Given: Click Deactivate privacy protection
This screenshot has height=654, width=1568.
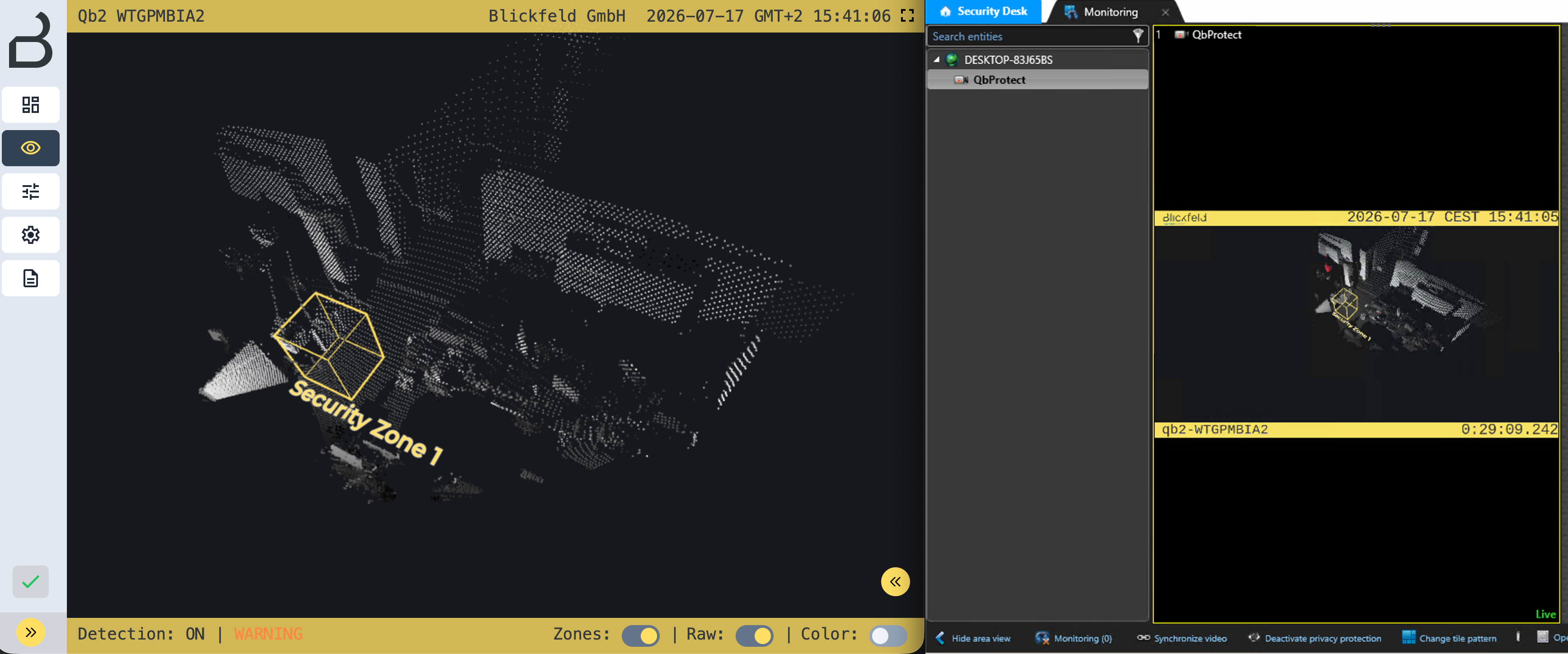Looking at the screenshot, I should (x=1315, y=638).
